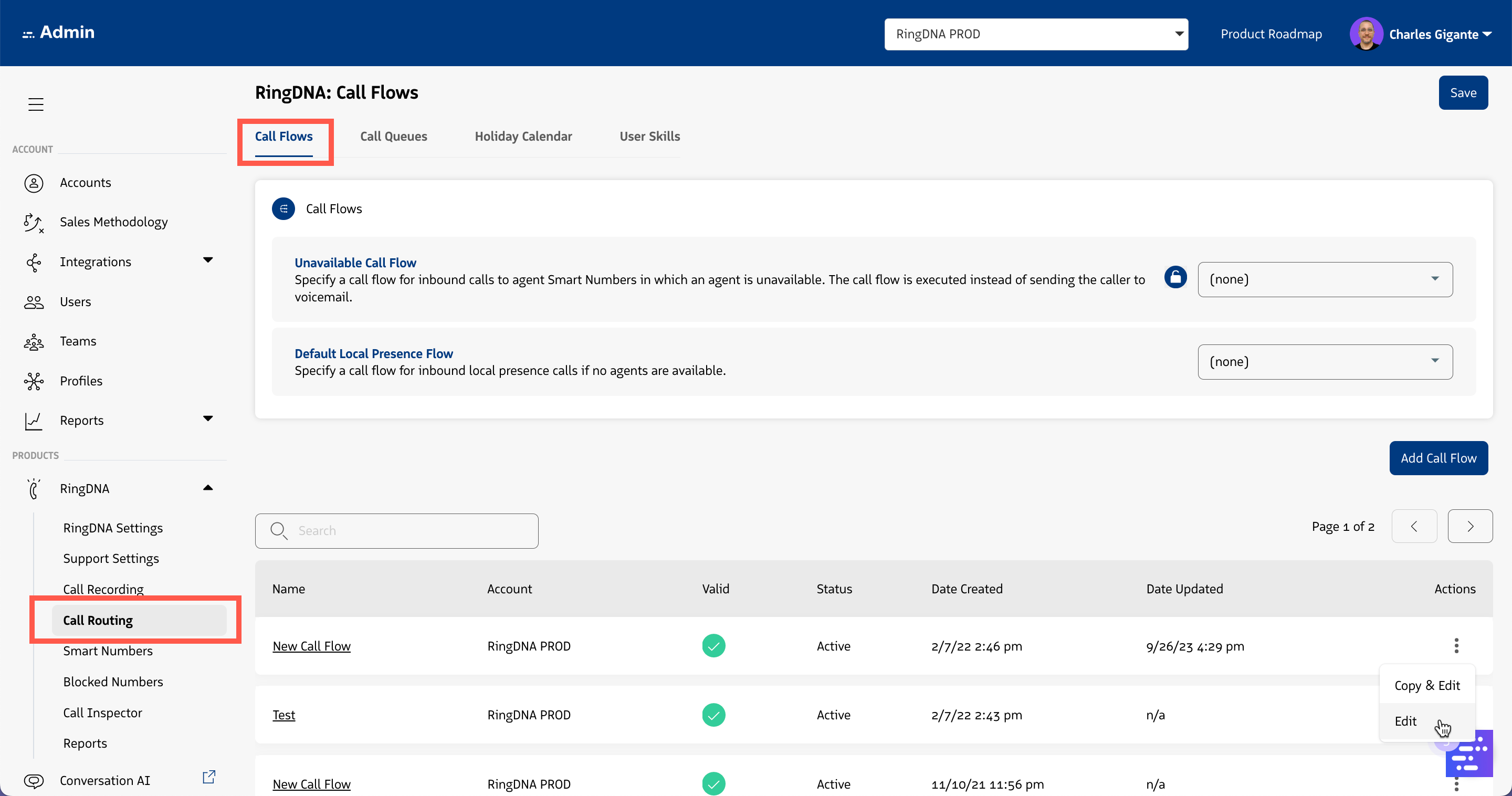This screenshot has height=796, width=1512.
Task: Select Edit from the actions menu
Action: (1405, 721)
